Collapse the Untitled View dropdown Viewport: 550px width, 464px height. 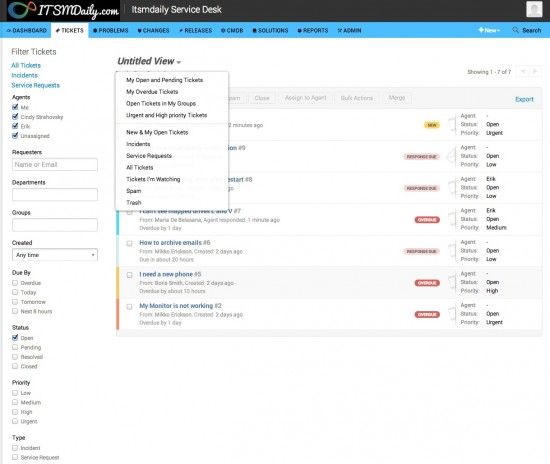click(149, 61)
